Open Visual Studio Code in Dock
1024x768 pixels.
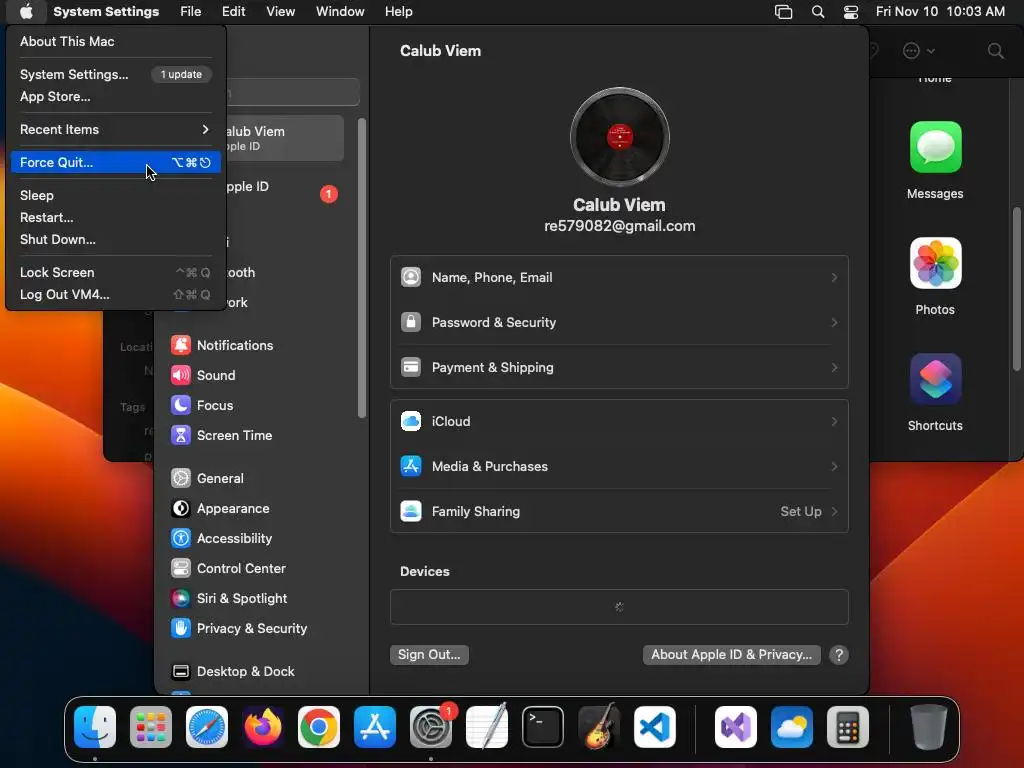coord(655,726)
